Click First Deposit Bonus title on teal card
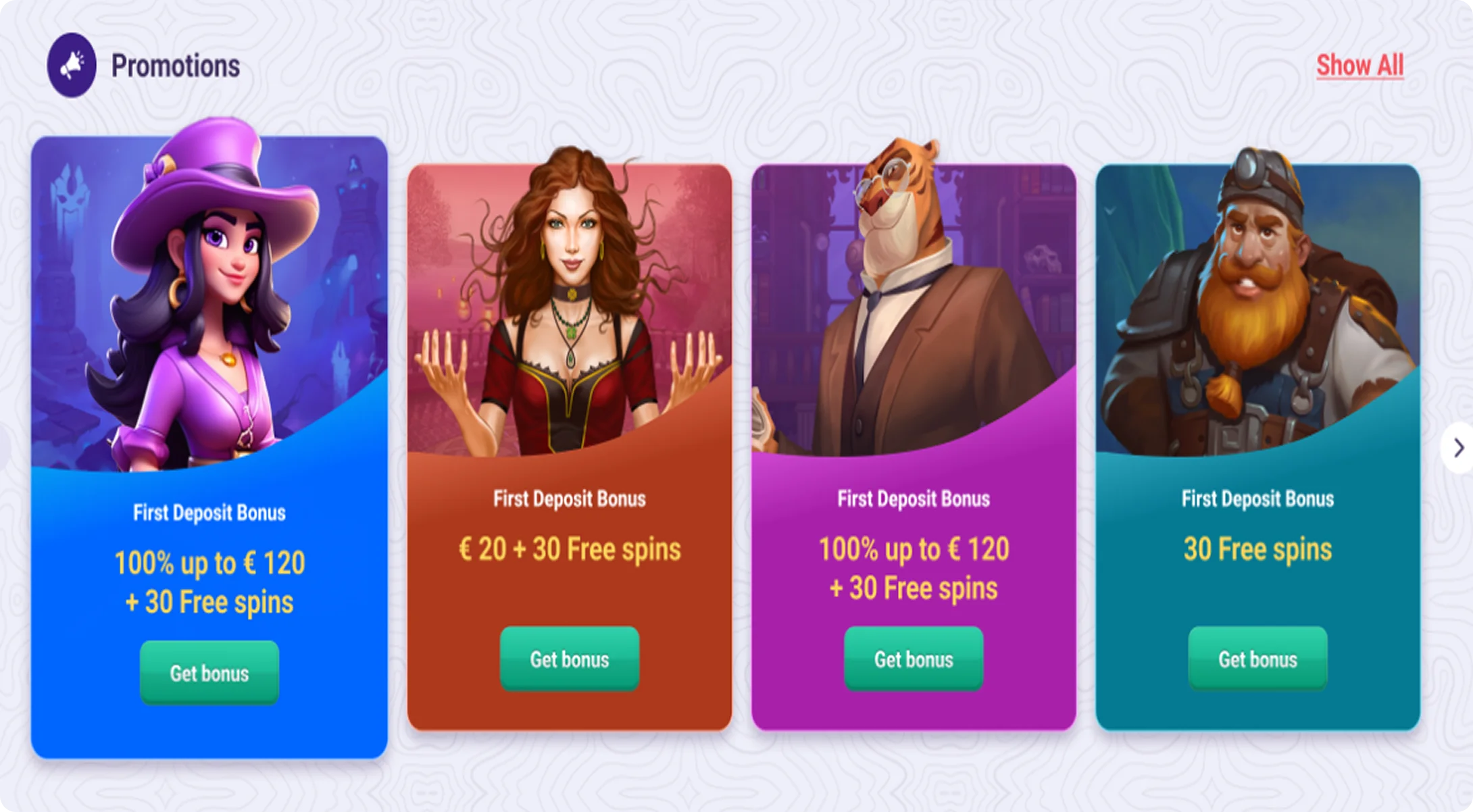Image resolution: width=1473 pixels, height=812 pixels. [1257, 499]
